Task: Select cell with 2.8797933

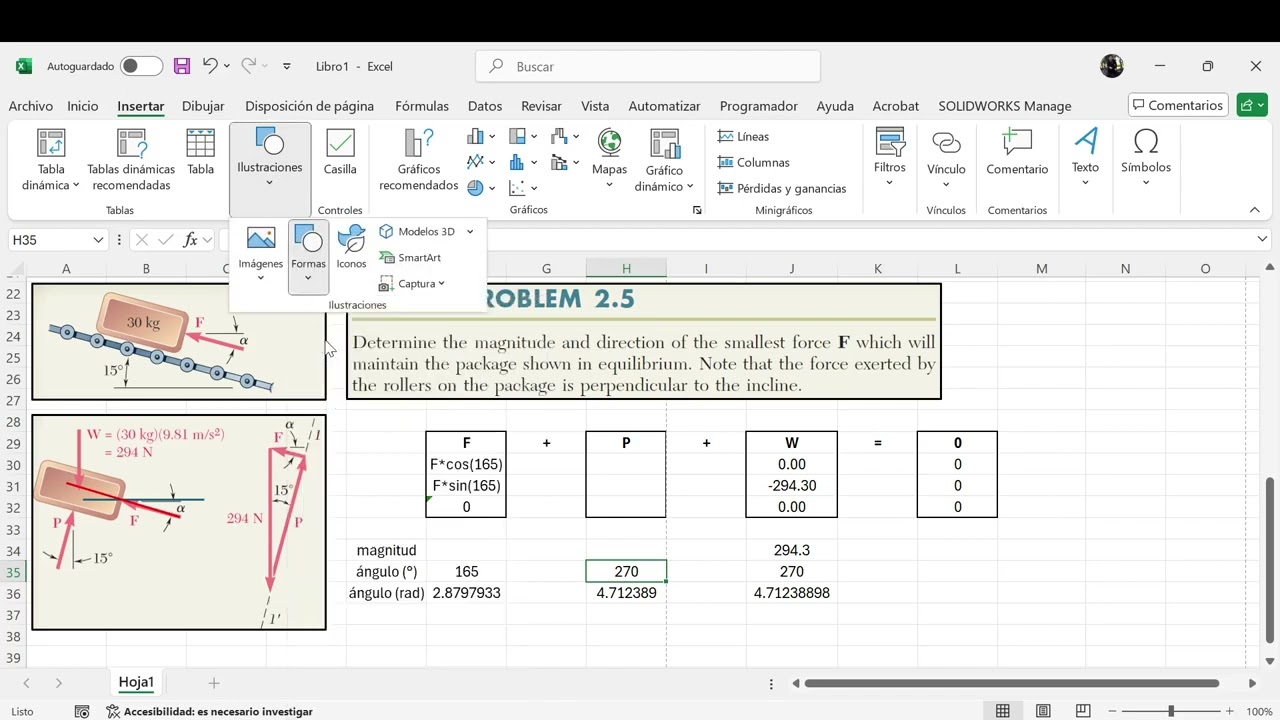Action: coord(466,593)
